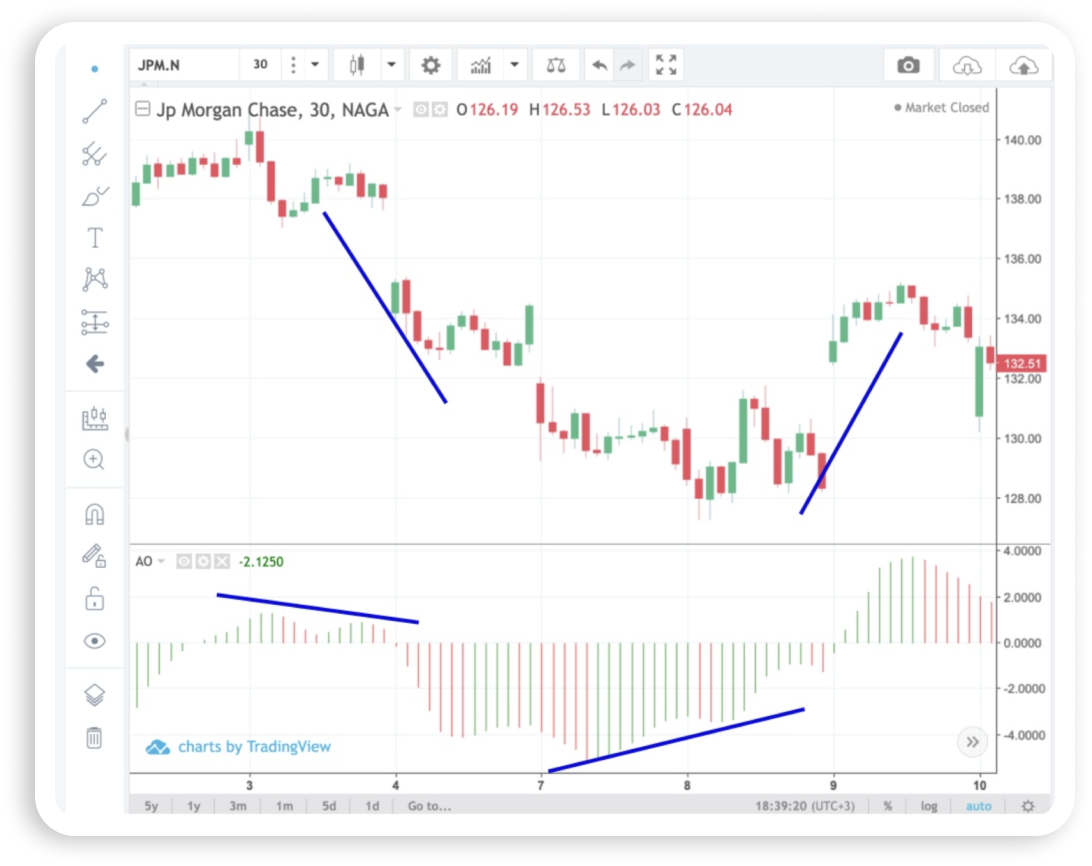Select the text annotation tool
The image size is (1092, 866).
click(x=95, y=238)
